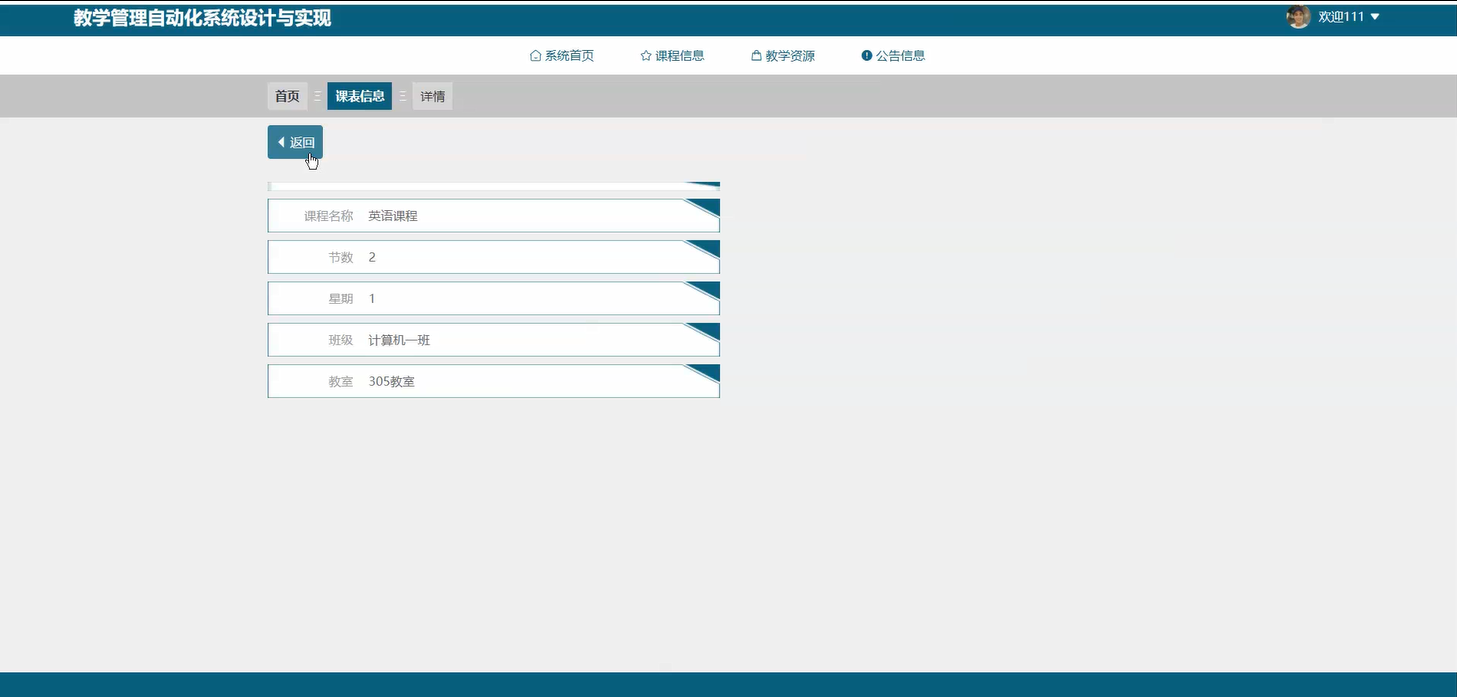Click the user avatar picture

1298,16
